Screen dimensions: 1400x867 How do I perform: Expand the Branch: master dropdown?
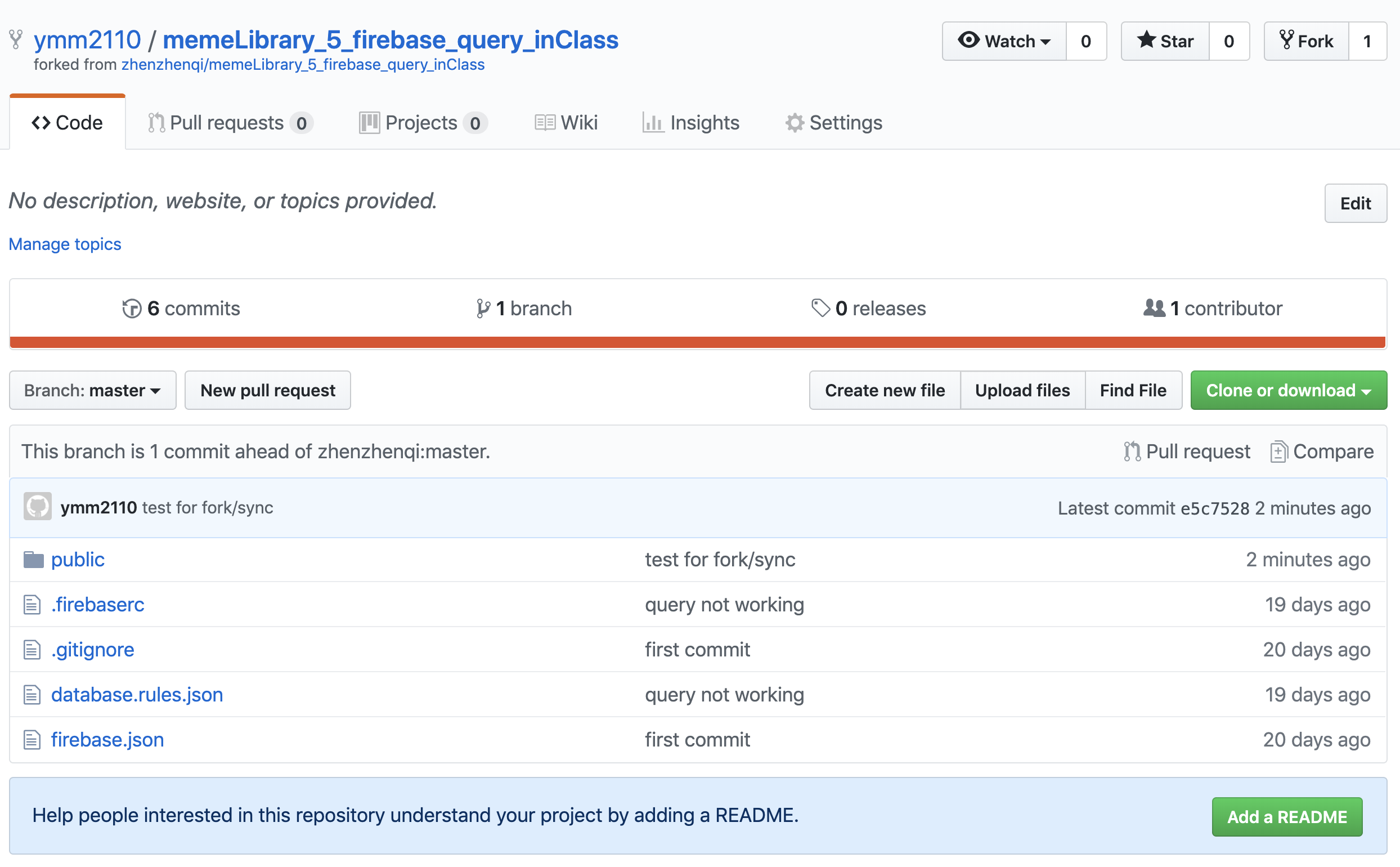(92, 391)
